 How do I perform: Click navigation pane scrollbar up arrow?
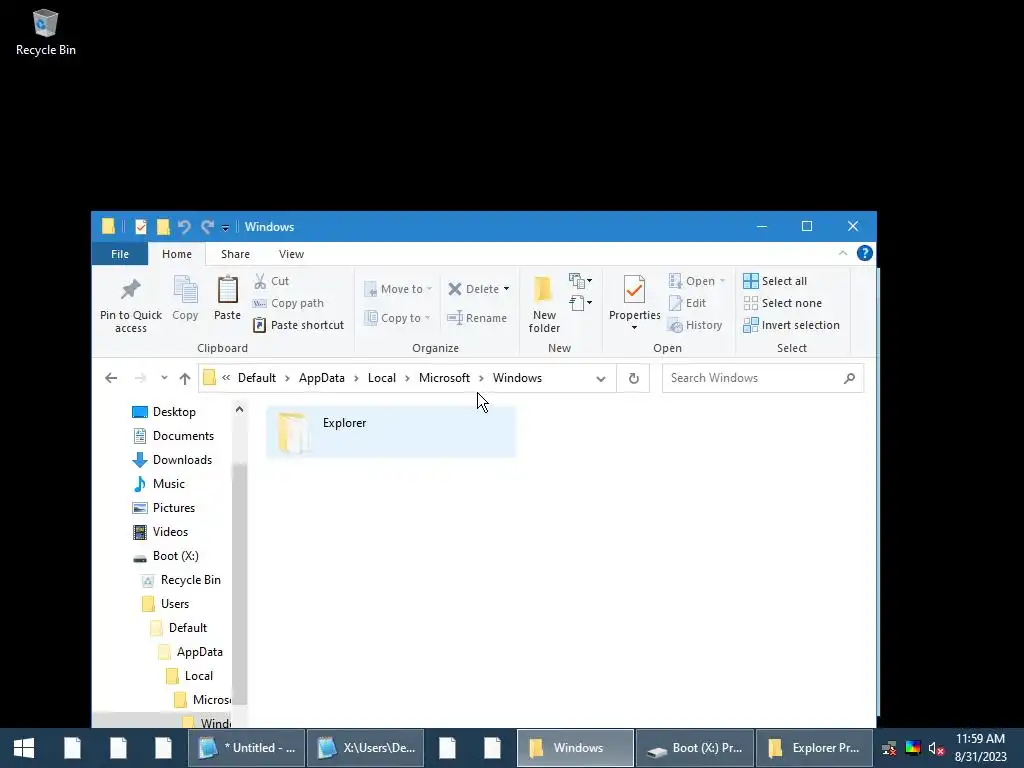coord(240,409)
